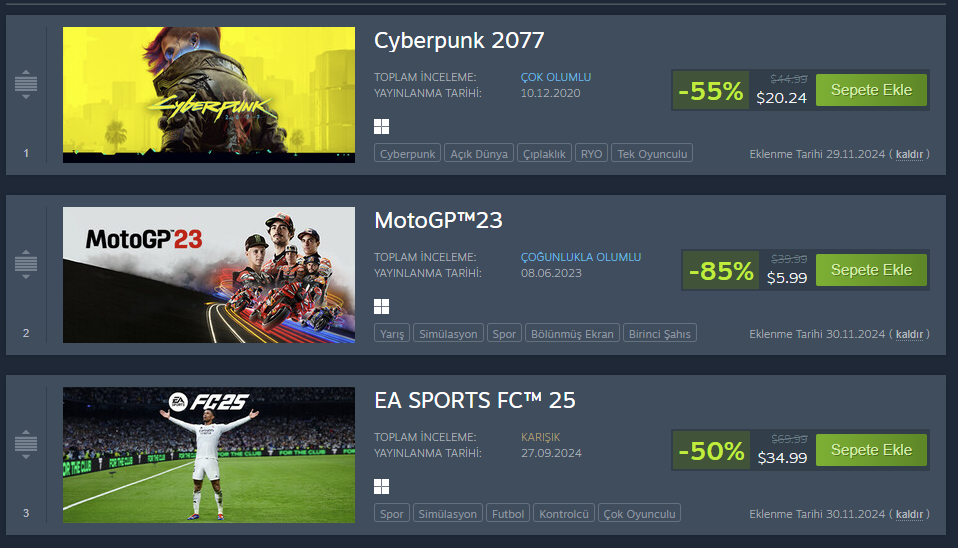Click the drag handle for Cyberpunk 2077
Screen dimensions: 958x548
click(x=26, y=85)
